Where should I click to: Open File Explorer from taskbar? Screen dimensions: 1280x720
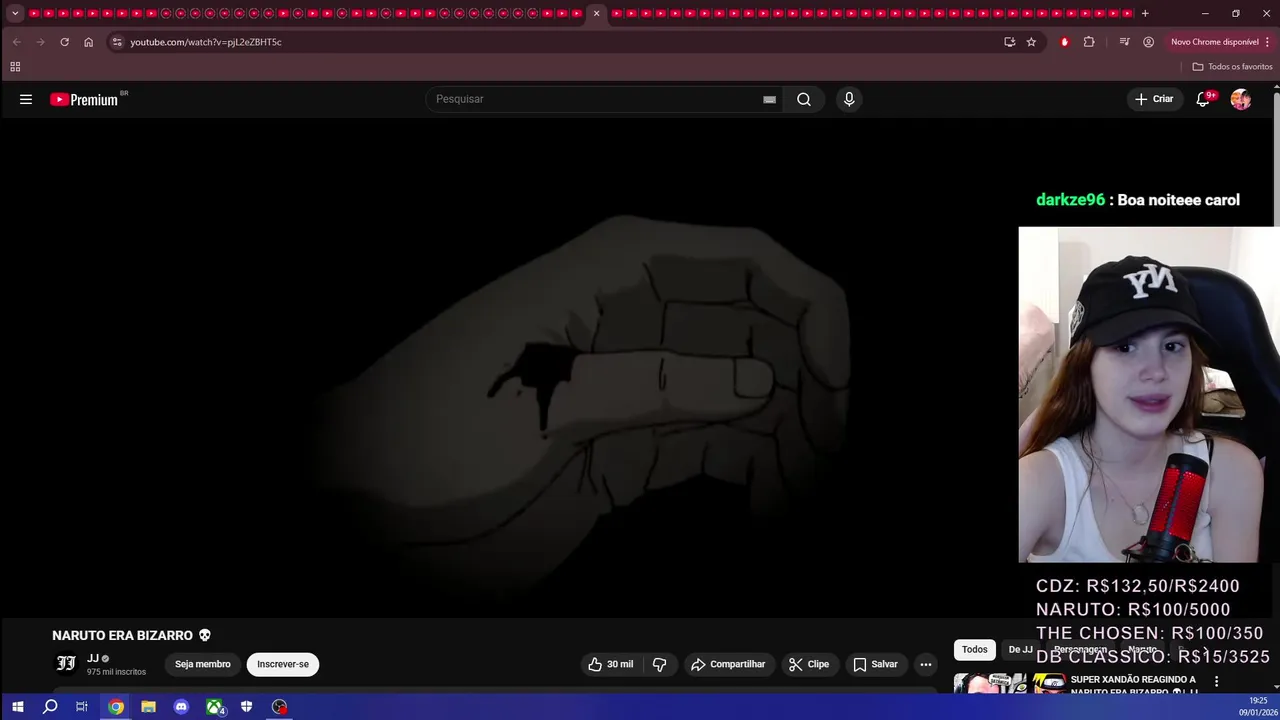(148, 707)
